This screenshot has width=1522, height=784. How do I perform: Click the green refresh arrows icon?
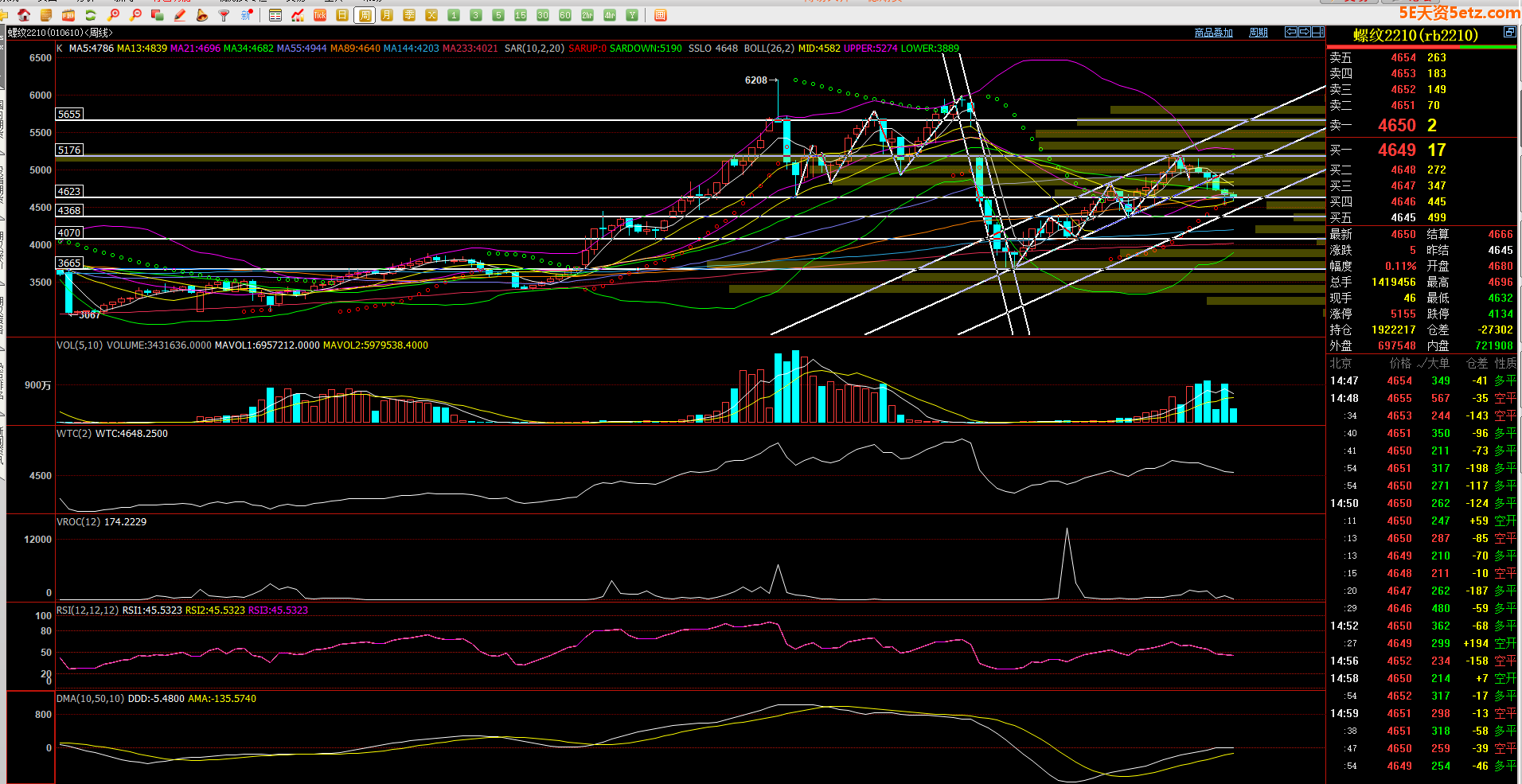coord(91,15)
